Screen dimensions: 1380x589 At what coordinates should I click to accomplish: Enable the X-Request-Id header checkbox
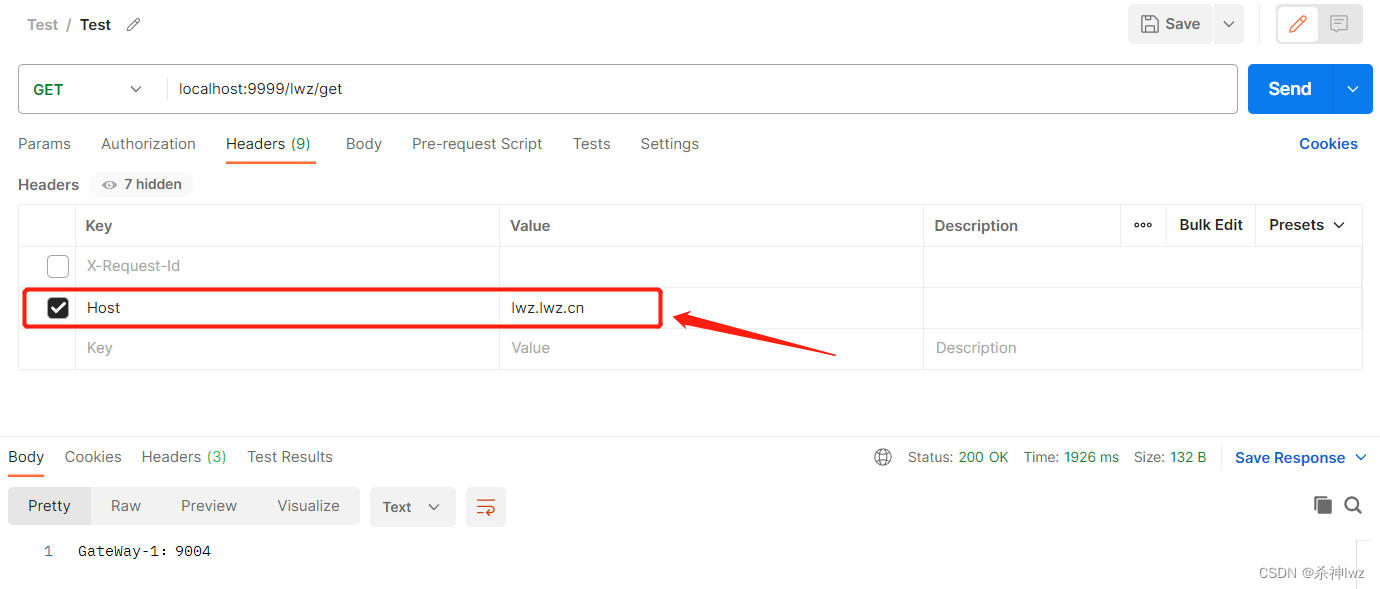coord(58,266)
